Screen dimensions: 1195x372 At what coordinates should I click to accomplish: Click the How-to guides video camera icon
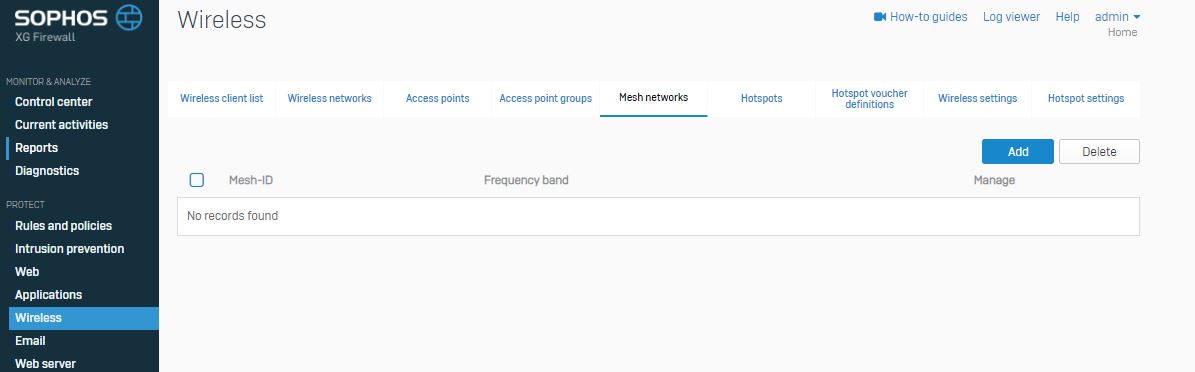(x=879, y=17)
